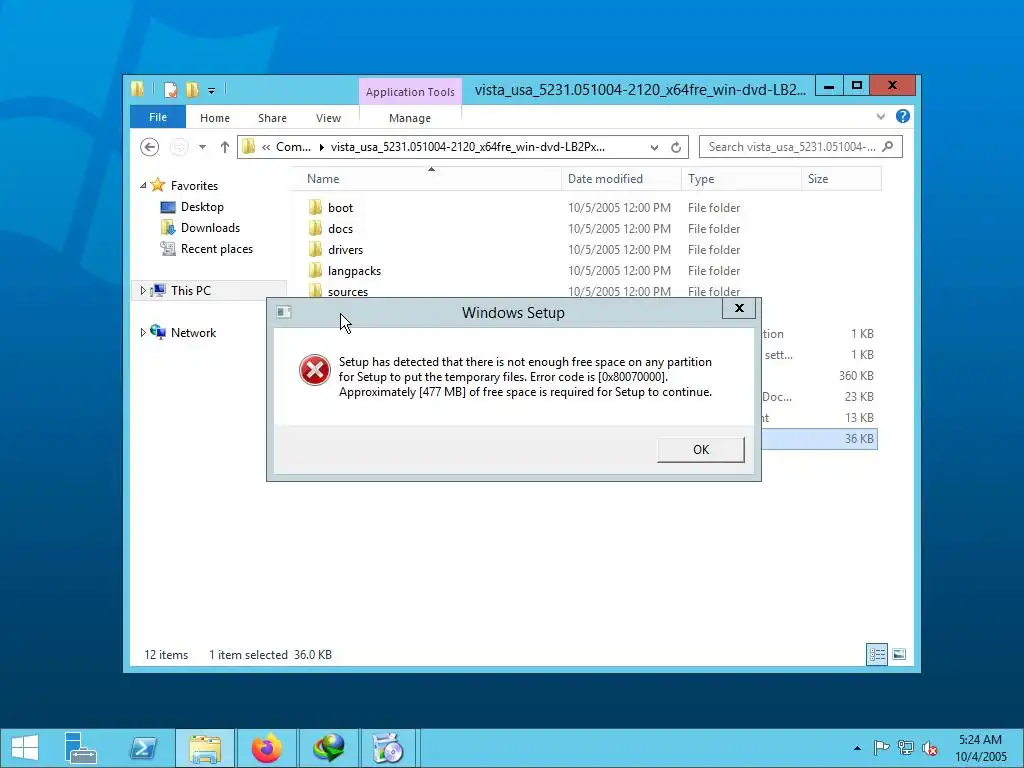Image resolution: width=1024 pixels, height=768 pixels.
Task: Open Explorer Help question mark
Action: coord(903,116)
